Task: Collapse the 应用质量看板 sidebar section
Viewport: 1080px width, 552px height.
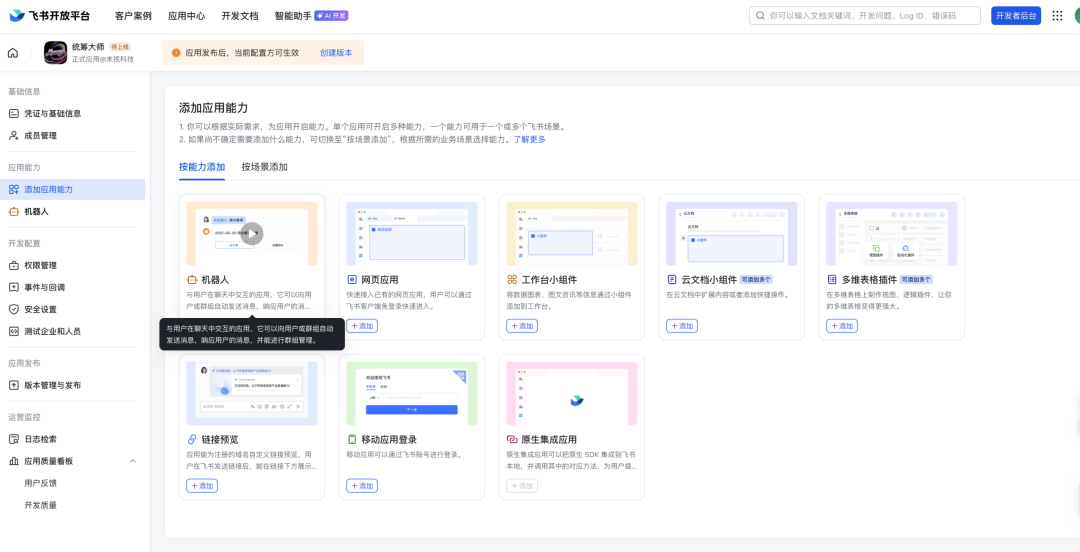Action: (133, 461)
